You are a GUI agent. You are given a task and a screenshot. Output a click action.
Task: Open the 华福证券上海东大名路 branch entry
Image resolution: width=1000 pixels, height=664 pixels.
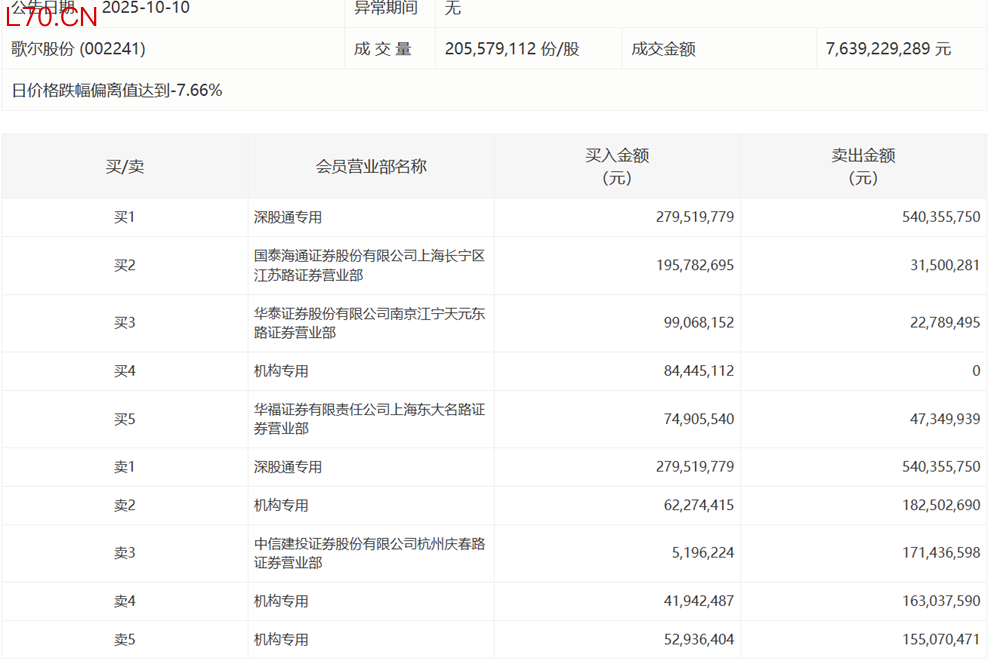point(369,419)
